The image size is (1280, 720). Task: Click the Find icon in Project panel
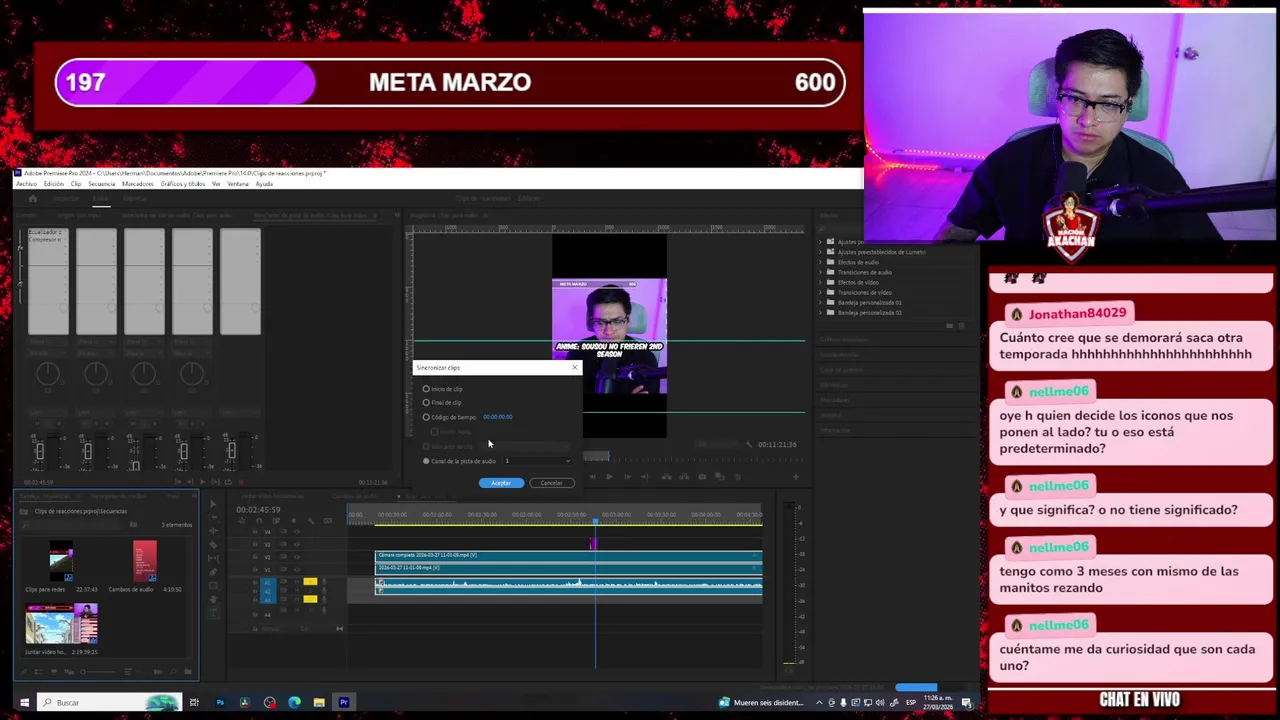pos(173,672)
